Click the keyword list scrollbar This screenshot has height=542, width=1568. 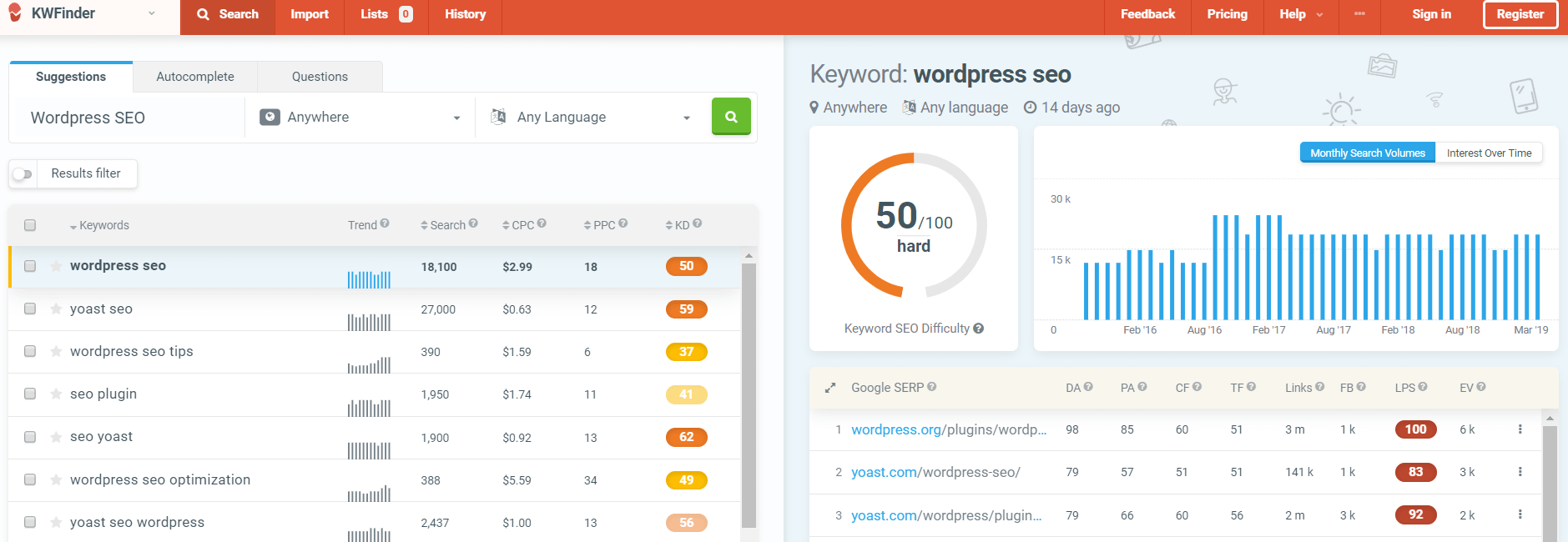tap(749, 394)
